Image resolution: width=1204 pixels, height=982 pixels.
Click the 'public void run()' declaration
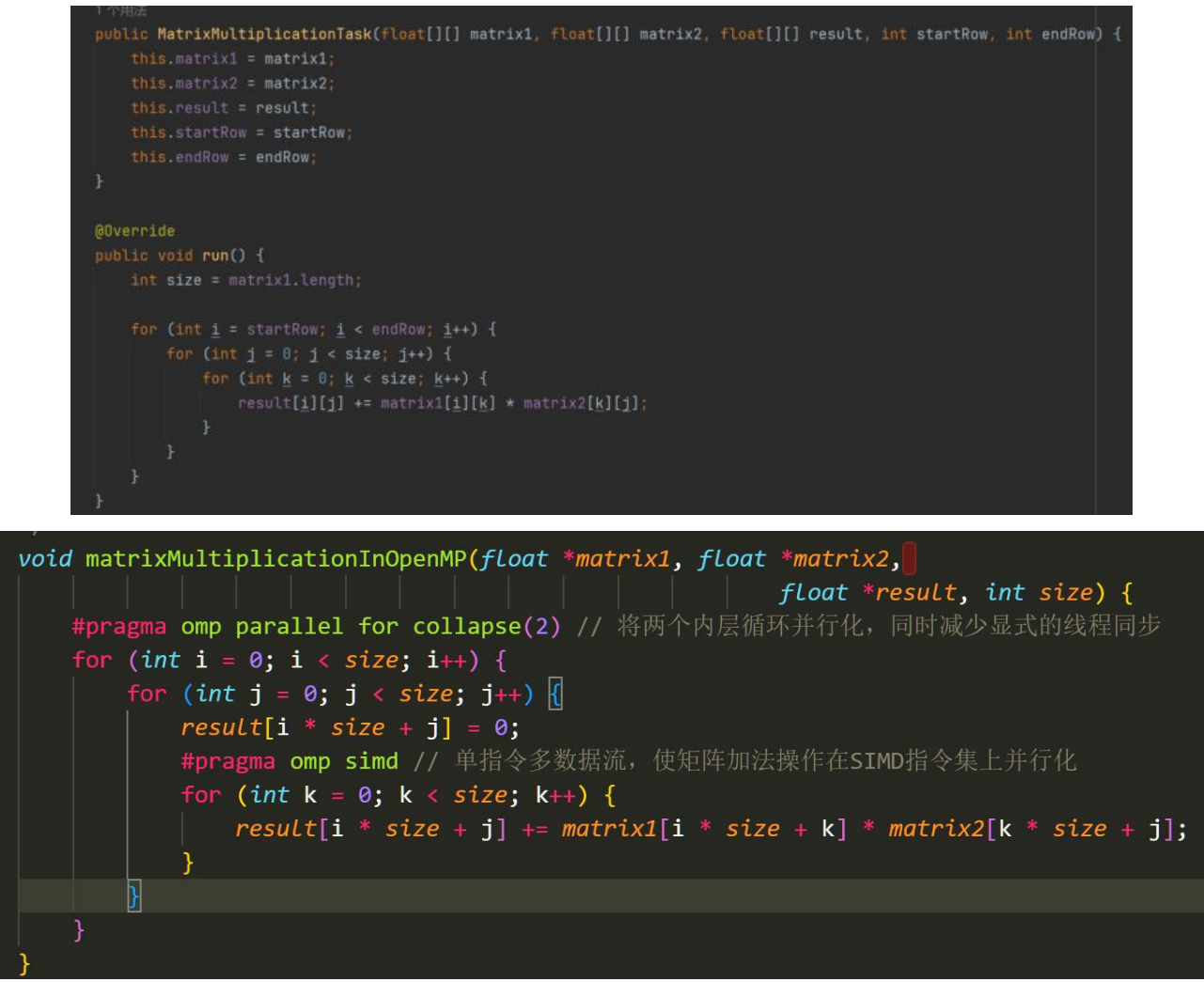tap(179, 256)
